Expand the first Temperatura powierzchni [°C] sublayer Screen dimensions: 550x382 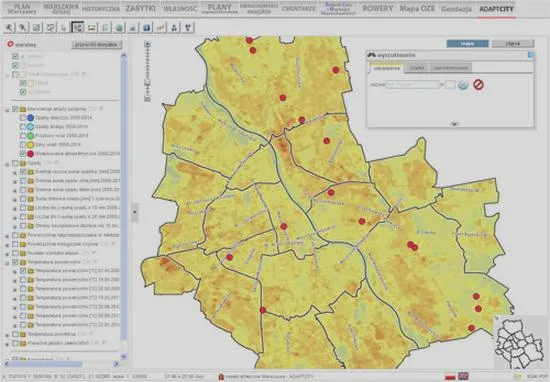pos(15,272)
